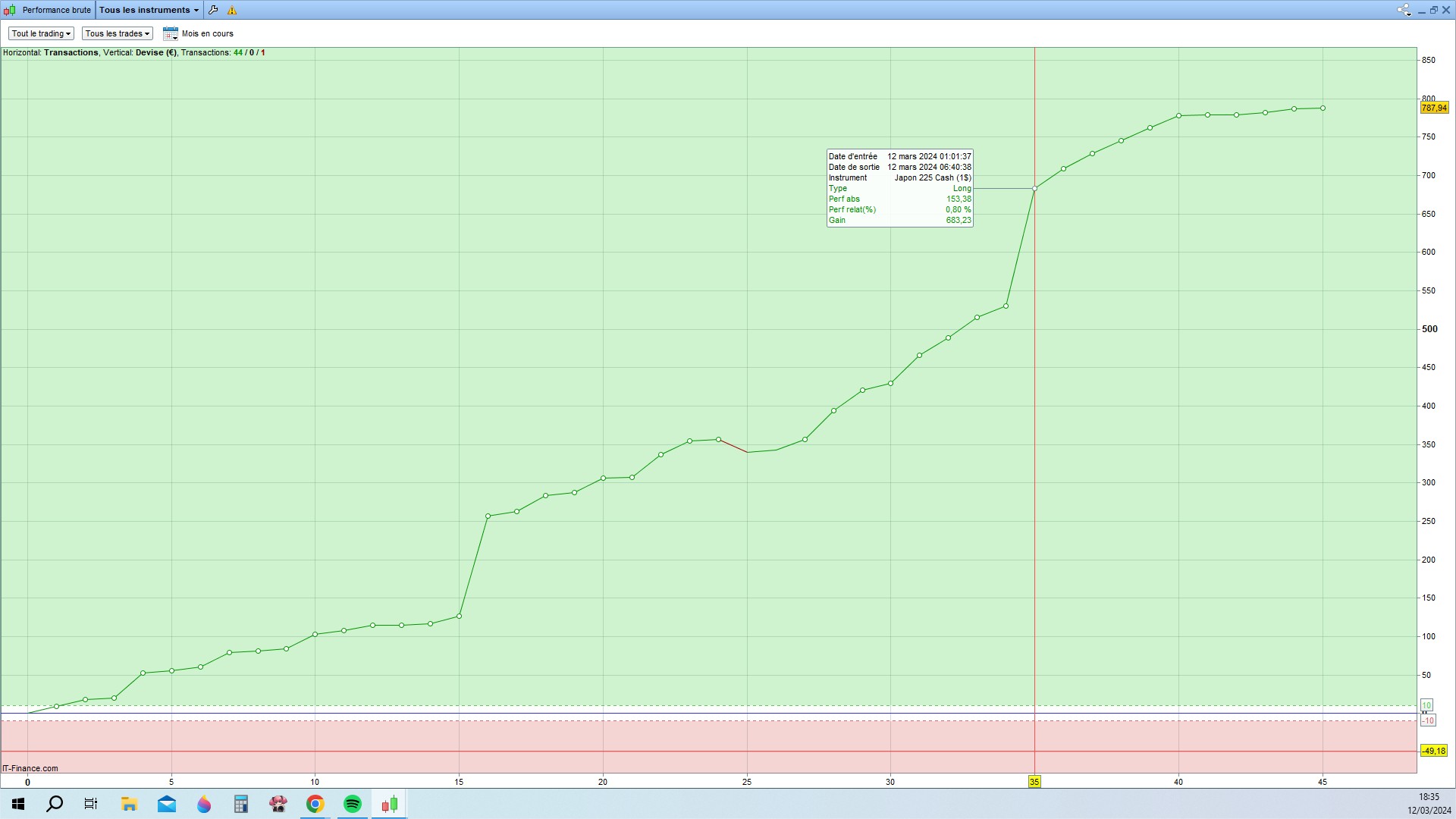Image resolution: width=1456 pixels, height=819 pixels.
Task: Open the ProRealTime candlestick taskbar icon
Action: click(390, 804)
